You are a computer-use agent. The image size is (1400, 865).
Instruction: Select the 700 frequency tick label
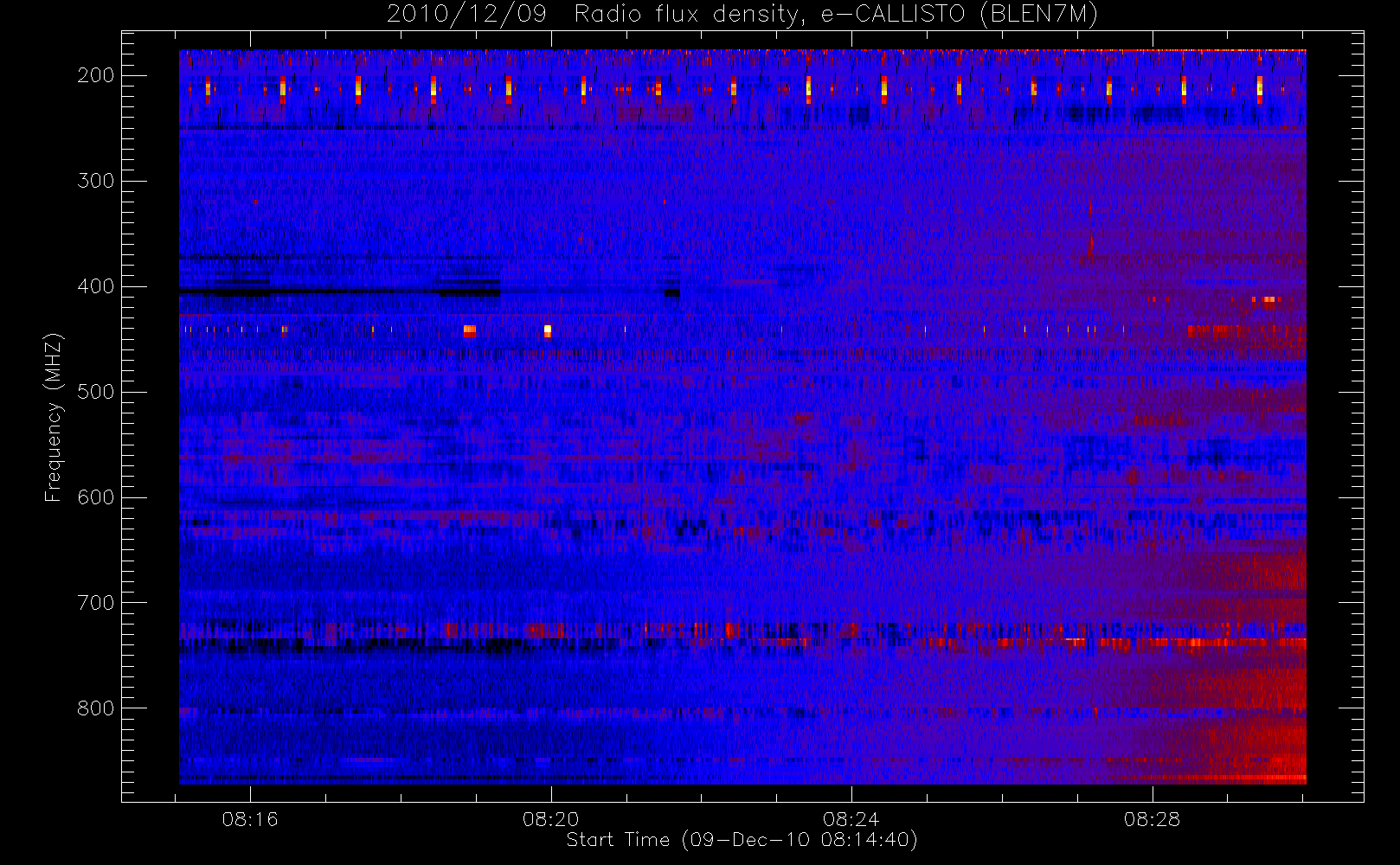96,603
